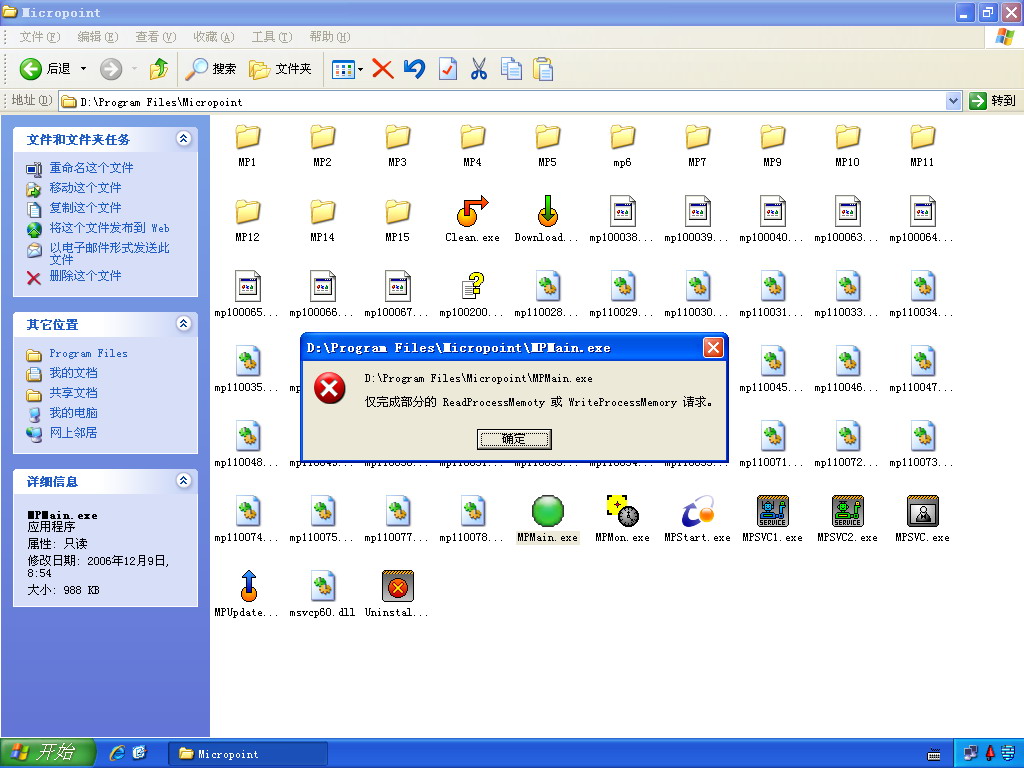The width and height of the screenshot is (1024, 768).
Task: Click the 转到 Go button
Action: pyautogui.click(x=993, y=101)
